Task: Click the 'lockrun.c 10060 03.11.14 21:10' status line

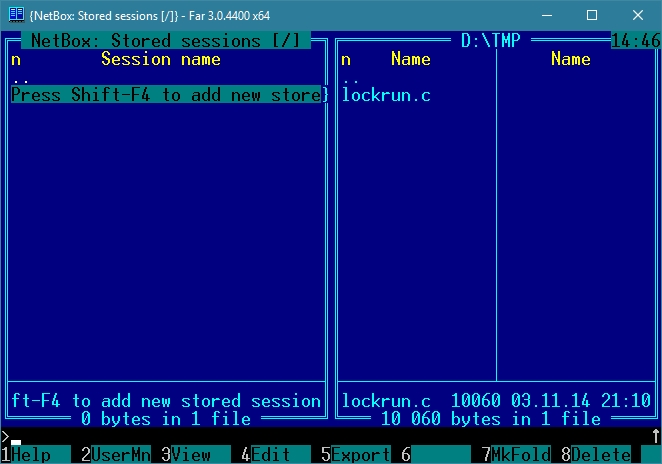Action: [496, 401]
